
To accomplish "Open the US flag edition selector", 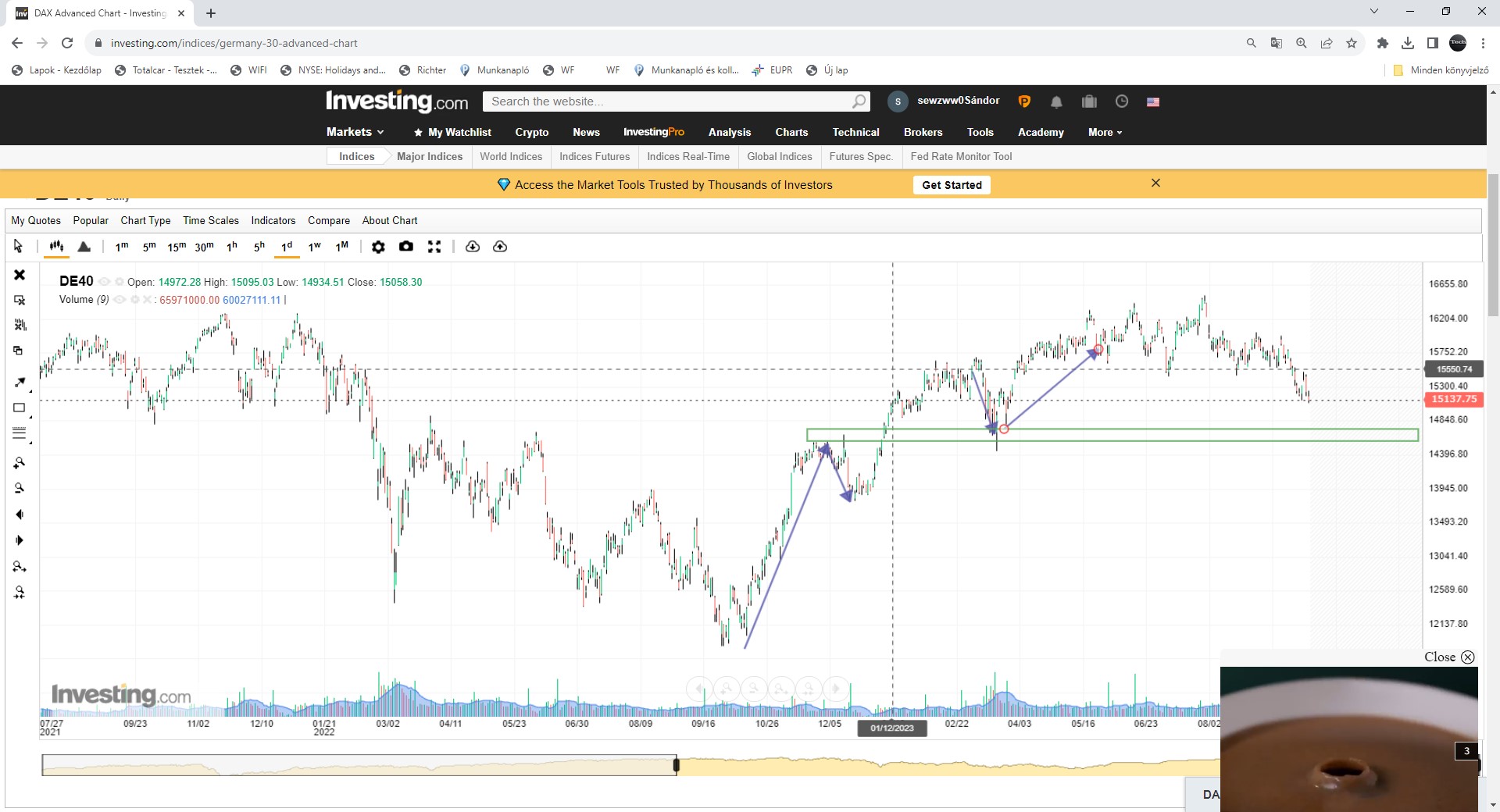I will click(x=1153, y=101).
